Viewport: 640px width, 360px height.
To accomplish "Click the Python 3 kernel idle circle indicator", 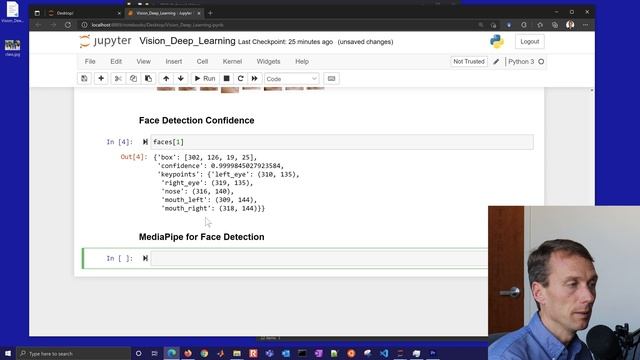I will pyautogui.click(x=541, y=62).
